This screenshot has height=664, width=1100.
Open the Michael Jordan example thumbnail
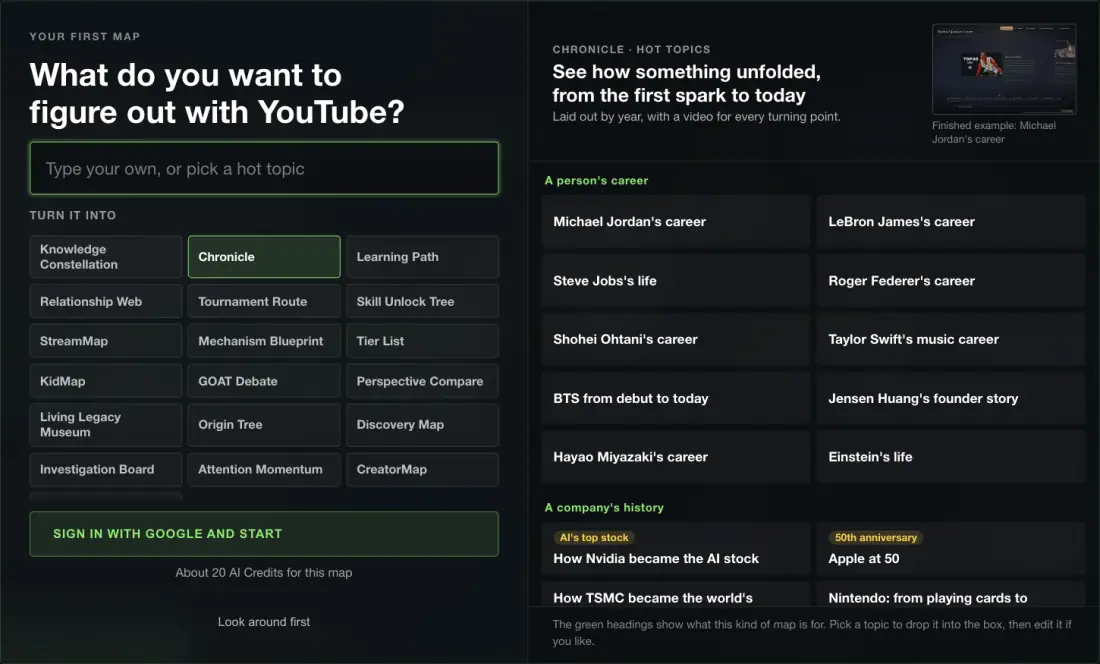[1004, 69]
